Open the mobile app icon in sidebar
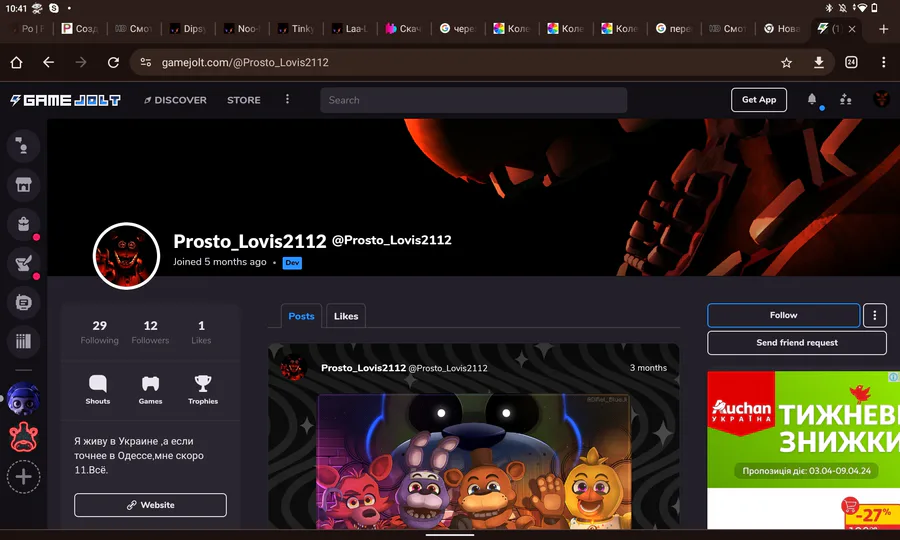Image resolution: width=900 pixels, height=540 pixels. [23, 302]
